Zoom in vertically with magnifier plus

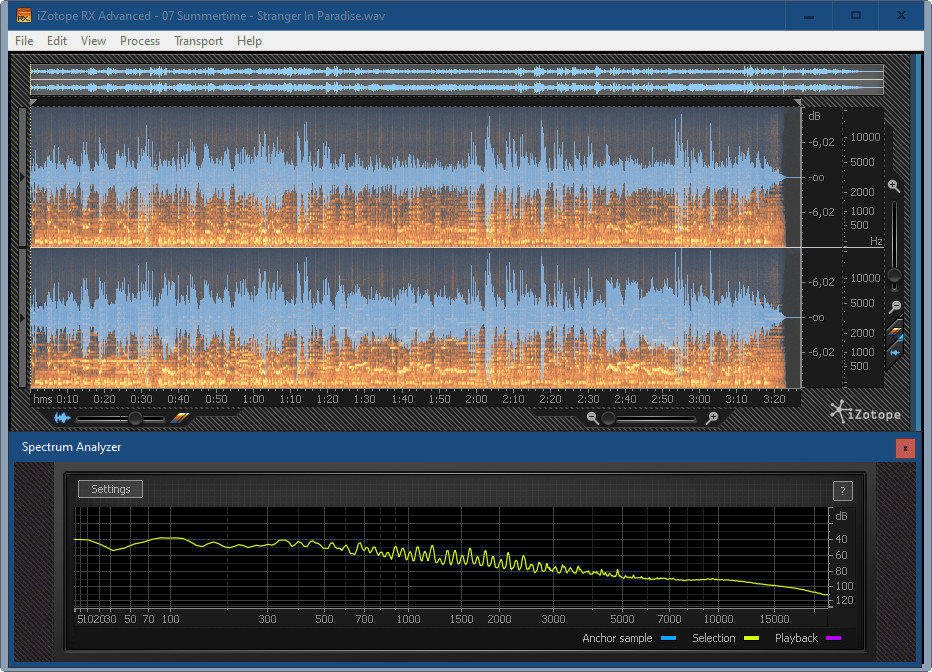[893, 186]
